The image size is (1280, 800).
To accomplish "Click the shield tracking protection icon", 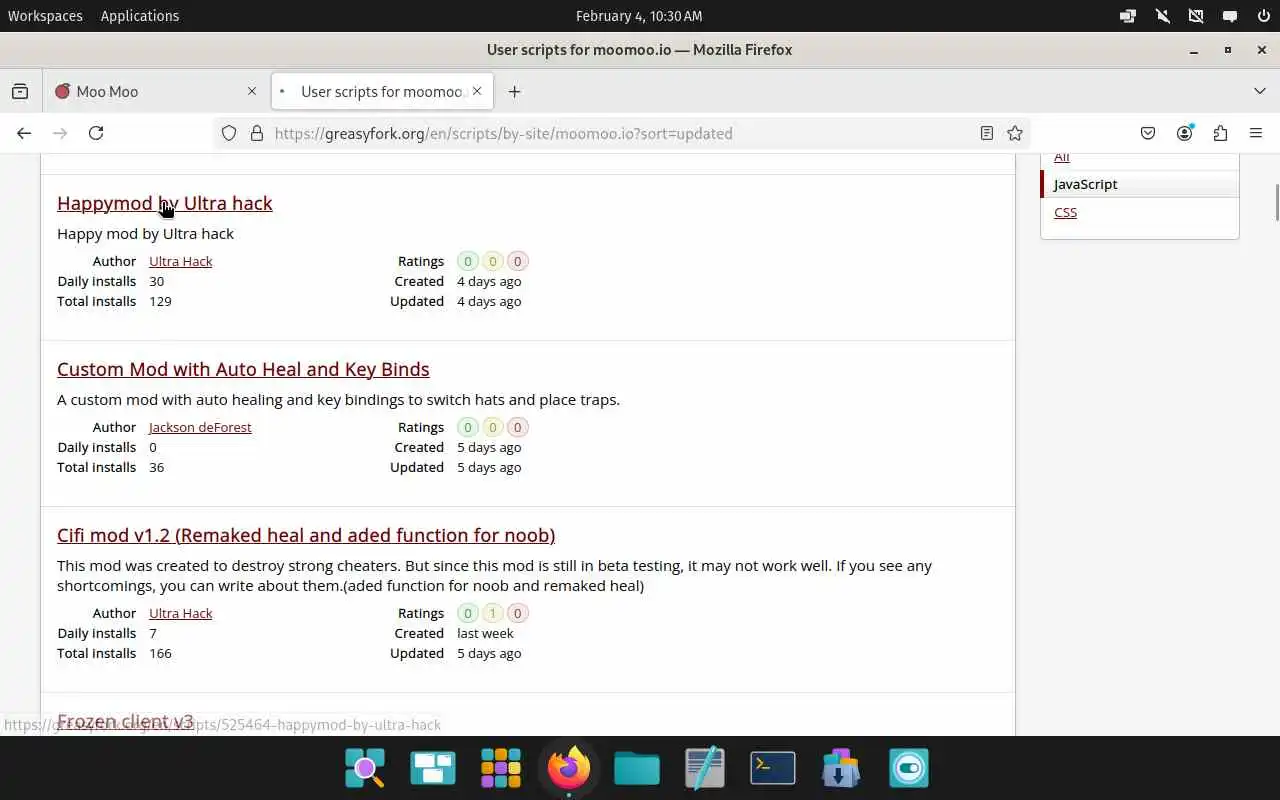I will (x=229, y=133).
